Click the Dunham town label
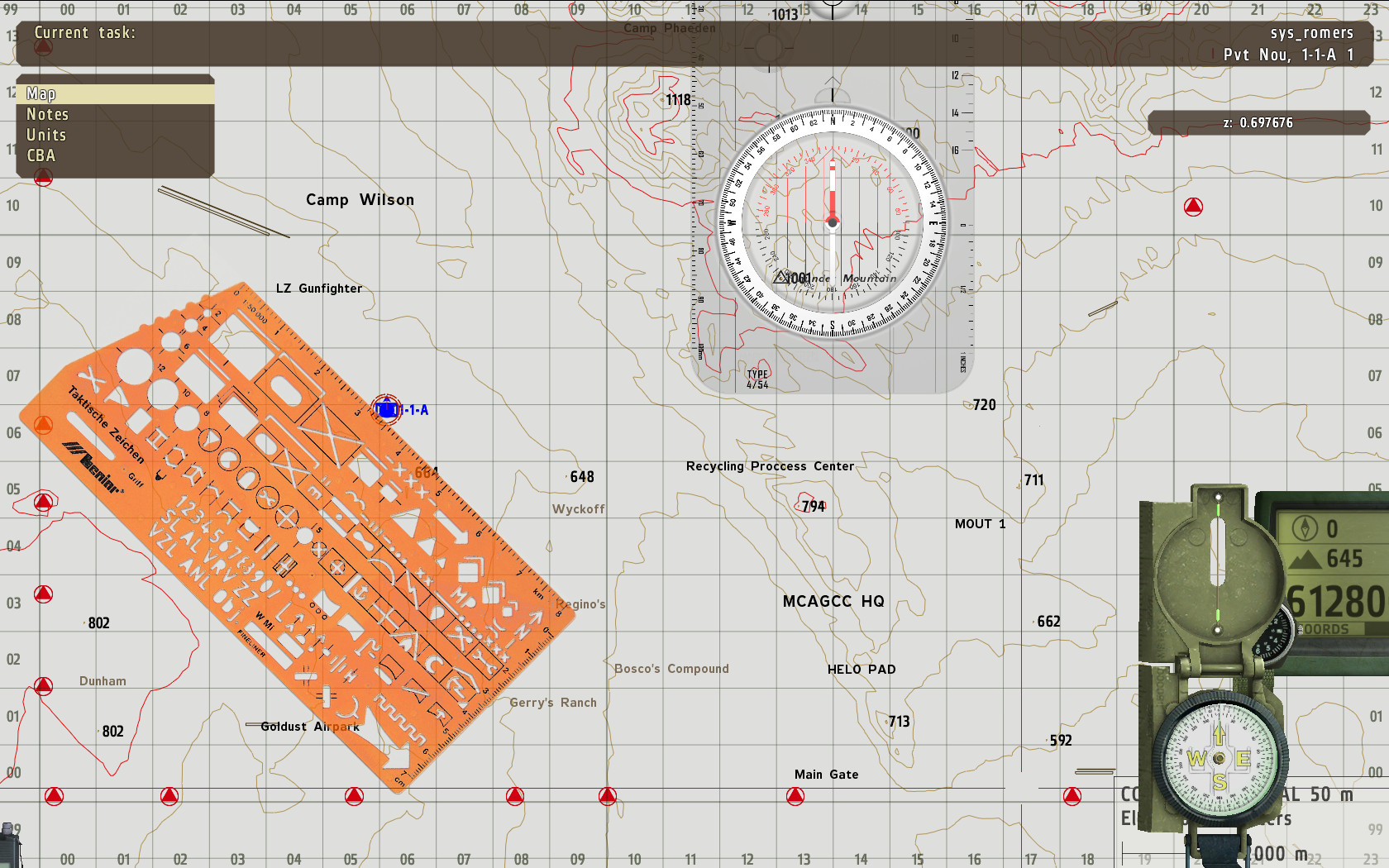The height and width of the screenshot is (868, 1389). tap(103, 681)
